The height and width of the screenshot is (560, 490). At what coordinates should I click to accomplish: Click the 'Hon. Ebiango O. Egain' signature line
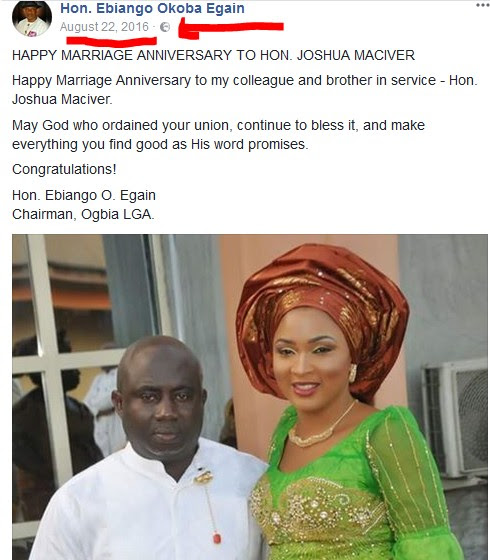pyautogui.click(x=84, y=195)
